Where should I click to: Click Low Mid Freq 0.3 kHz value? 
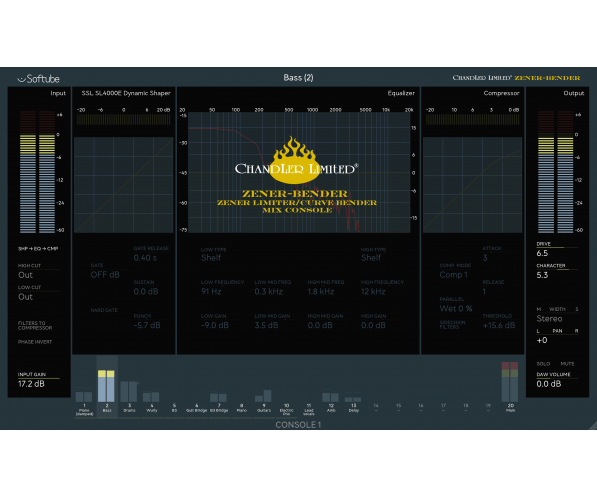pyautogui.click(x=268, y=292)
